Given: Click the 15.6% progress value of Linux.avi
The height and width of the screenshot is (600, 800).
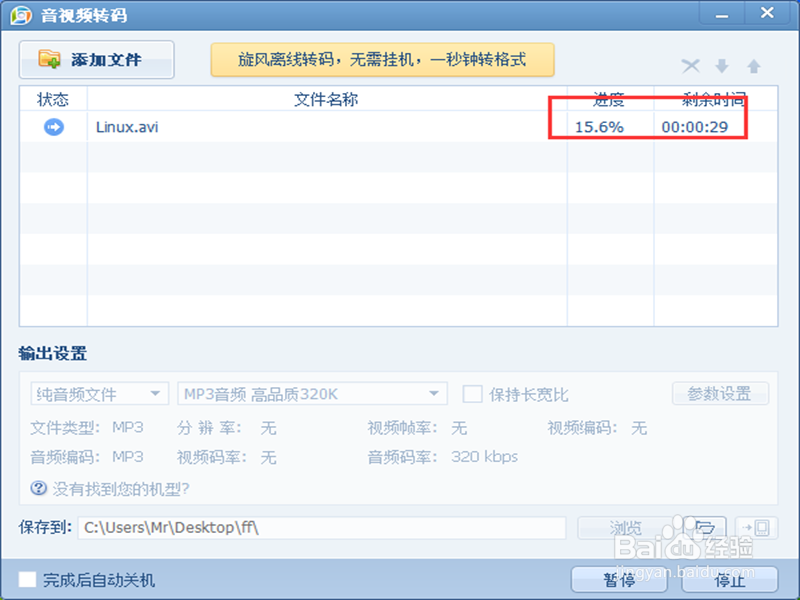Looking at the screenshot, I should 598,127.
